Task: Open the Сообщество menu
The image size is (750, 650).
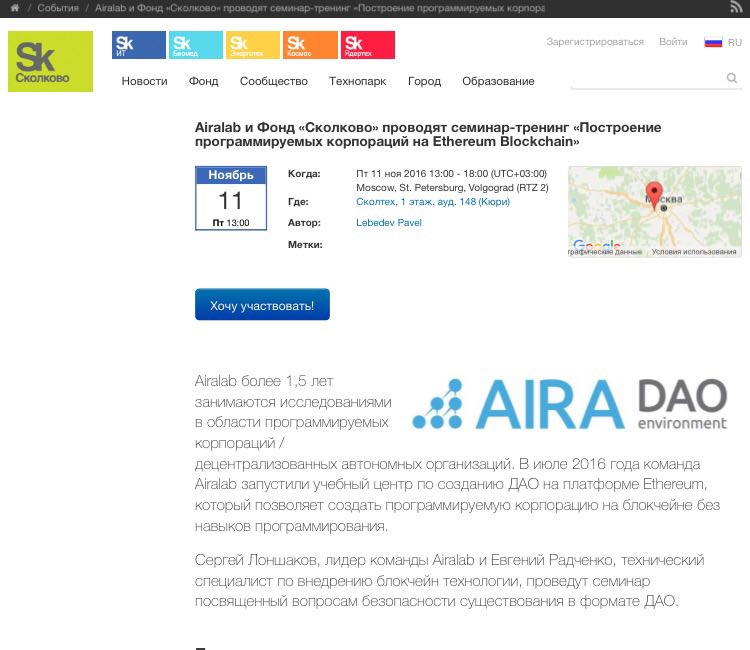Action: pos(274,81)
